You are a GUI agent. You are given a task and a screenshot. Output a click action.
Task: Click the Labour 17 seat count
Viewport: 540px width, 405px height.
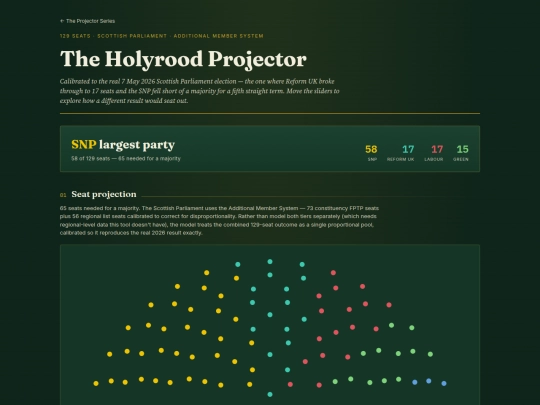(x=434, y=152)
